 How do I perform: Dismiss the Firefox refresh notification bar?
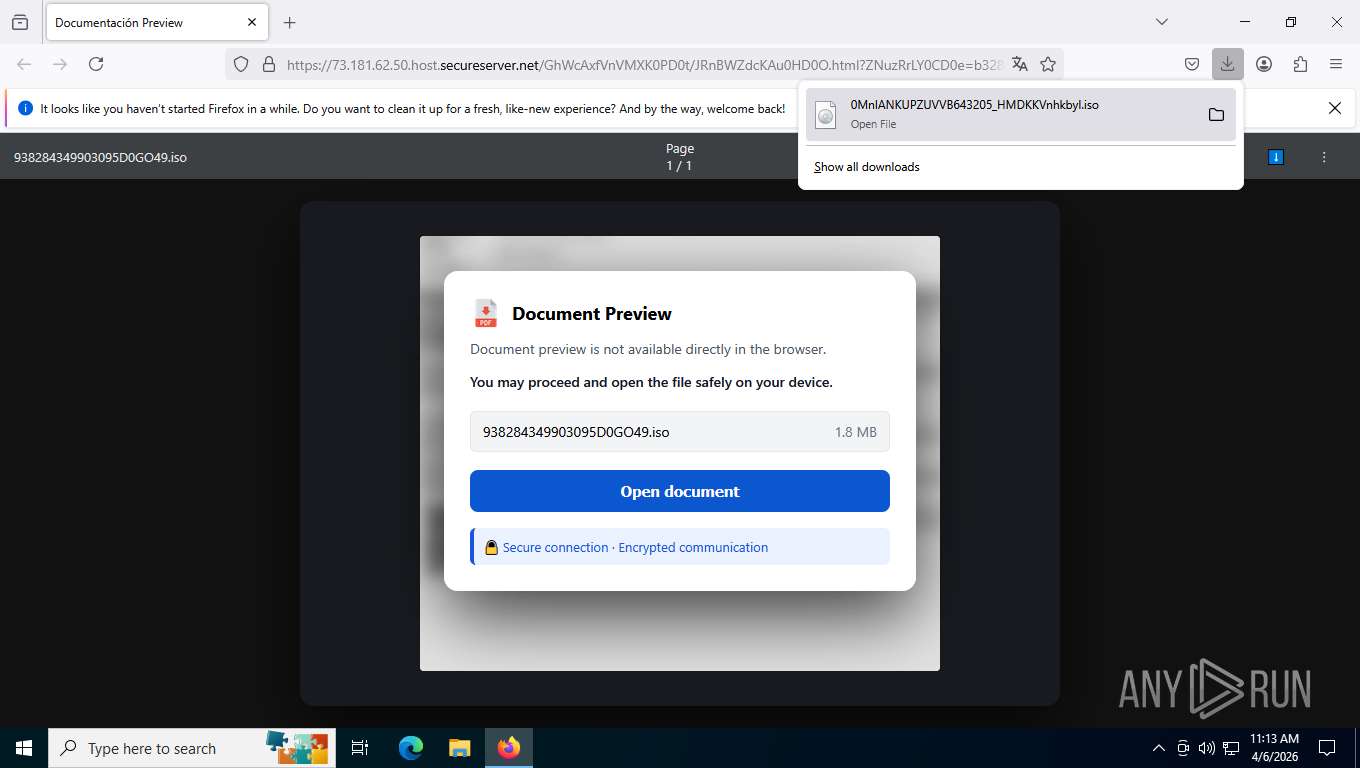(x=1334, y=108)
